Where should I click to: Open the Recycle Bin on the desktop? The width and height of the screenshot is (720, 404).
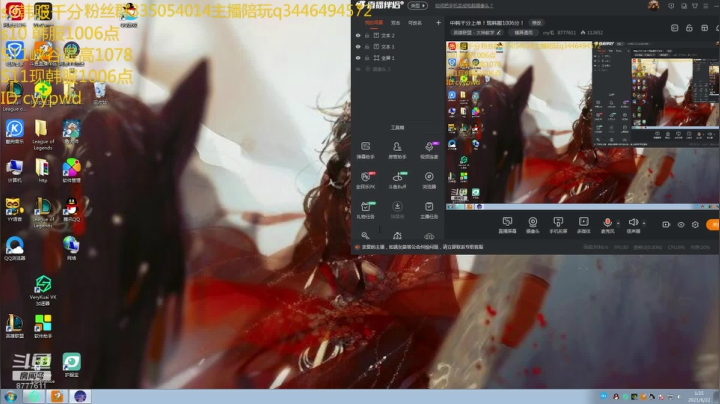click(100, 93)
